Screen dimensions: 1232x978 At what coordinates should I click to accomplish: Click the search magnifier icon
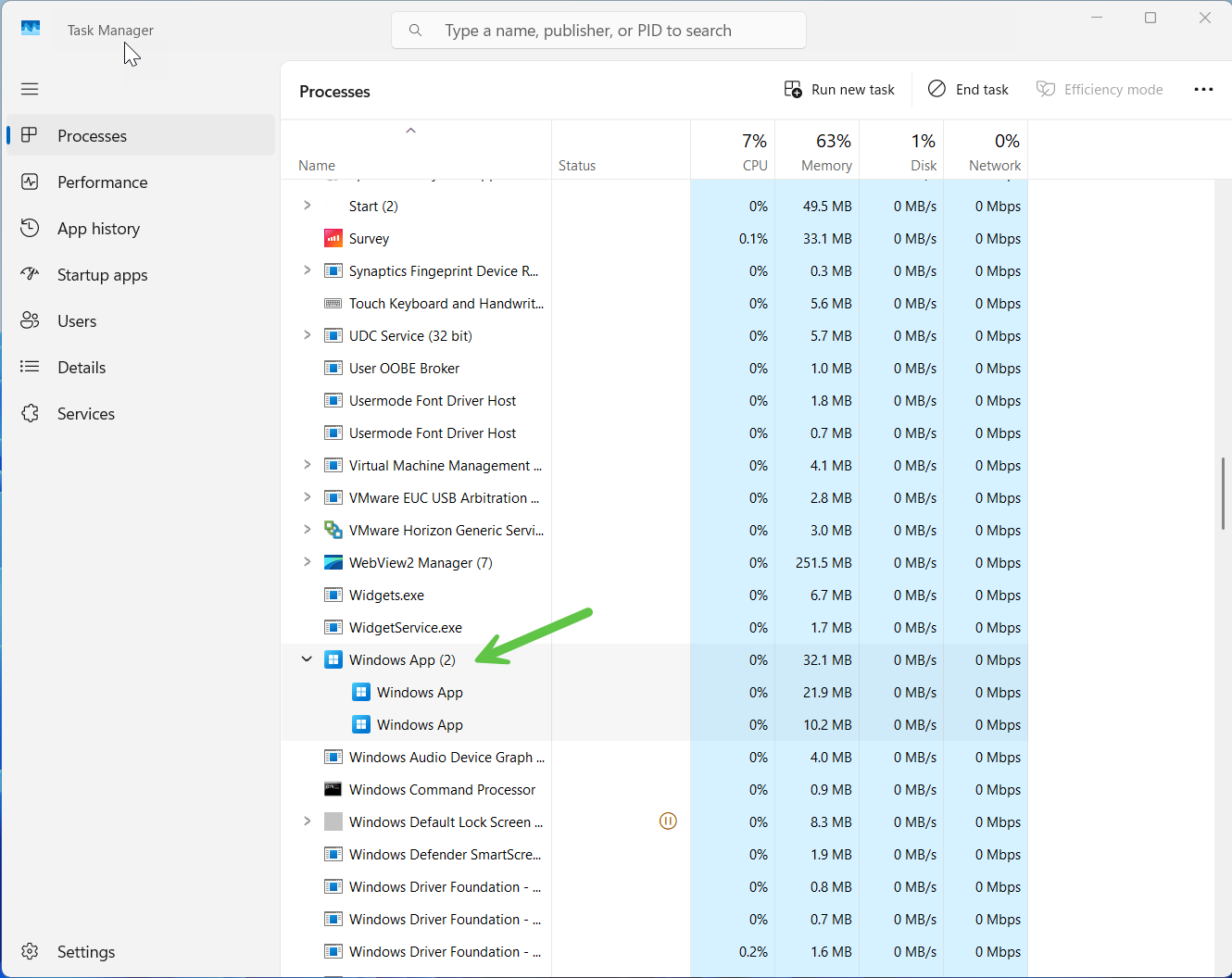416,31
